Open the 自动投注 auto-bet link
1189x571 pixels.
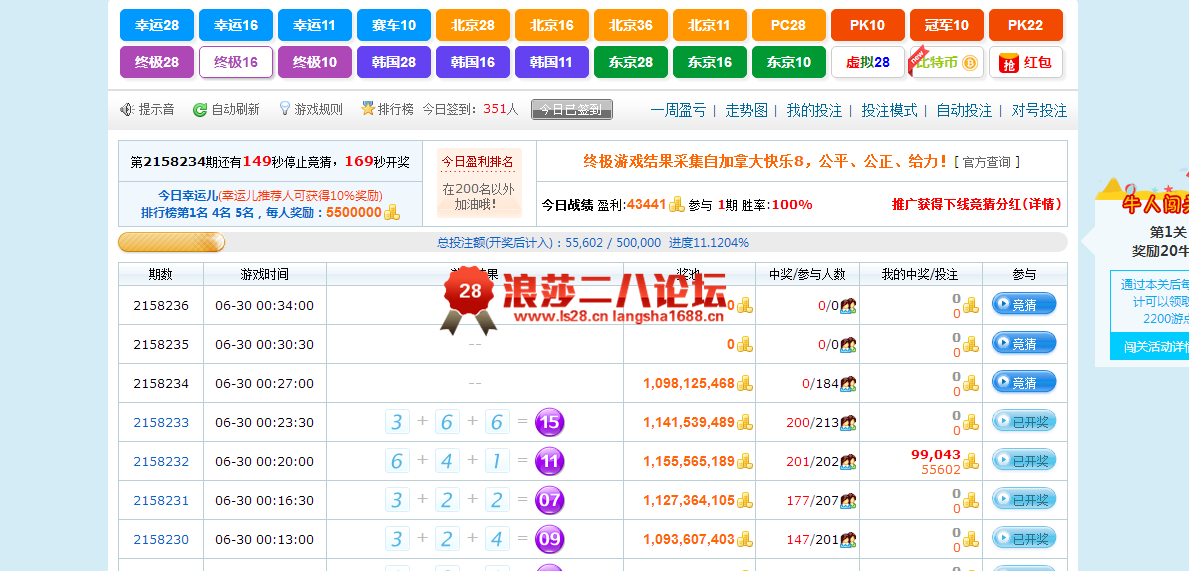point(964,110)
